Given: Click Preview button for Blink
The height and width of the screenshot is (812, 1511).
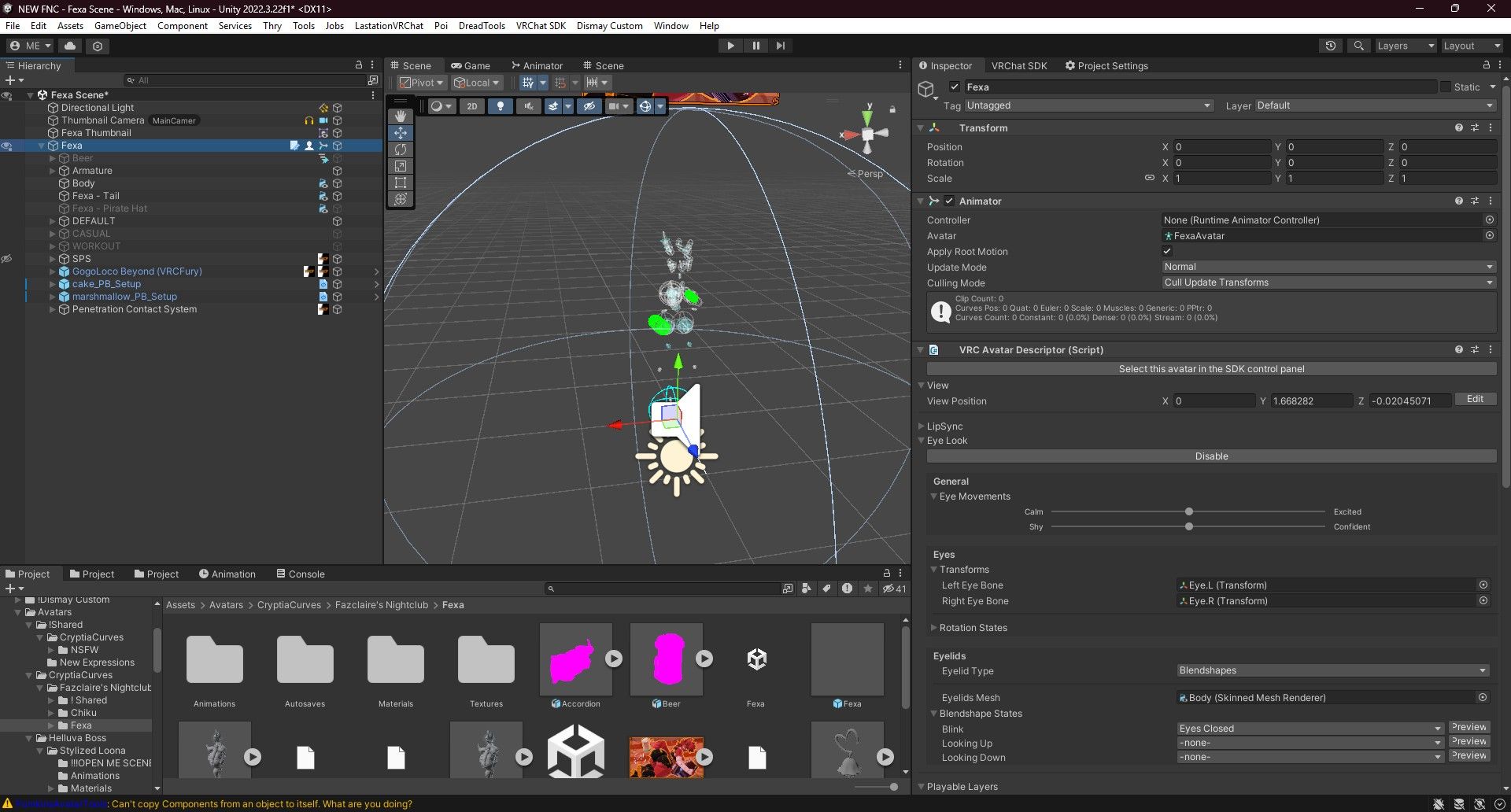Looking at the screenshot, I should click(x=1469, y=727).
